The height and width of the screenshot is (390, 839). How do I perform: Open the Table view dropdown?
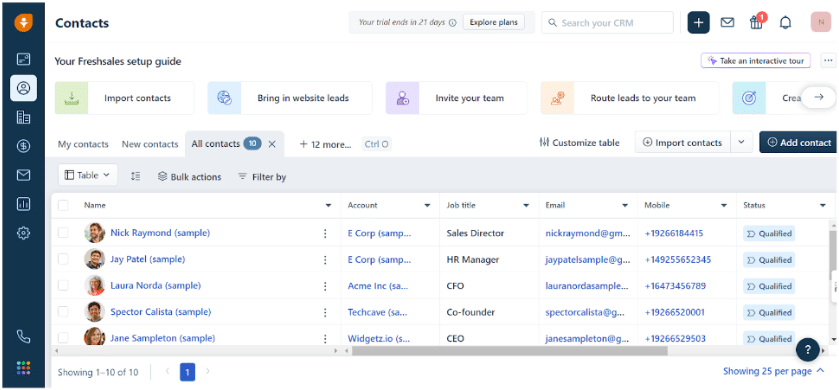88,175
